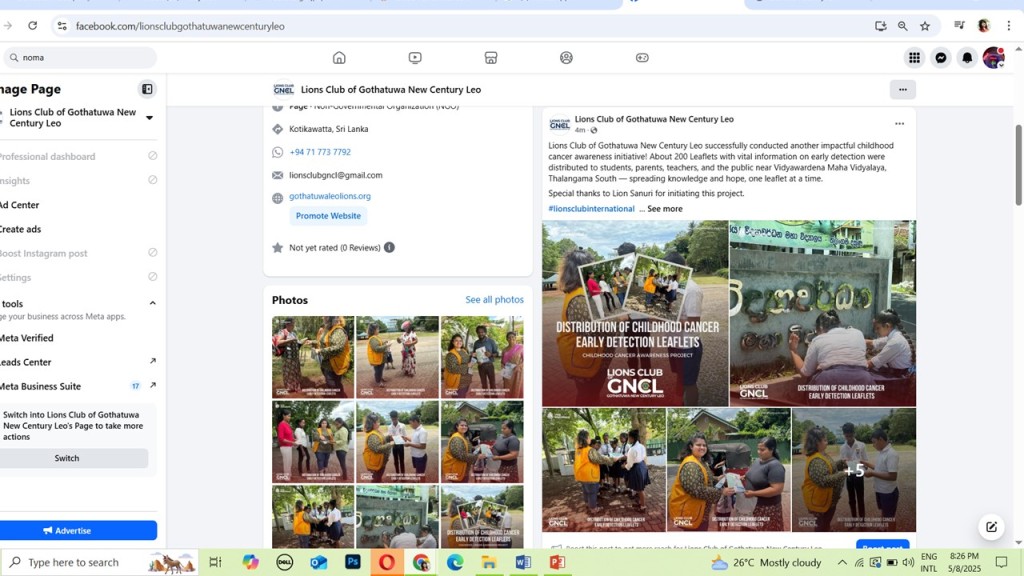1024x576 pixels.
Task: View site information icon beside URL
Action: click(x=62, y=26)
